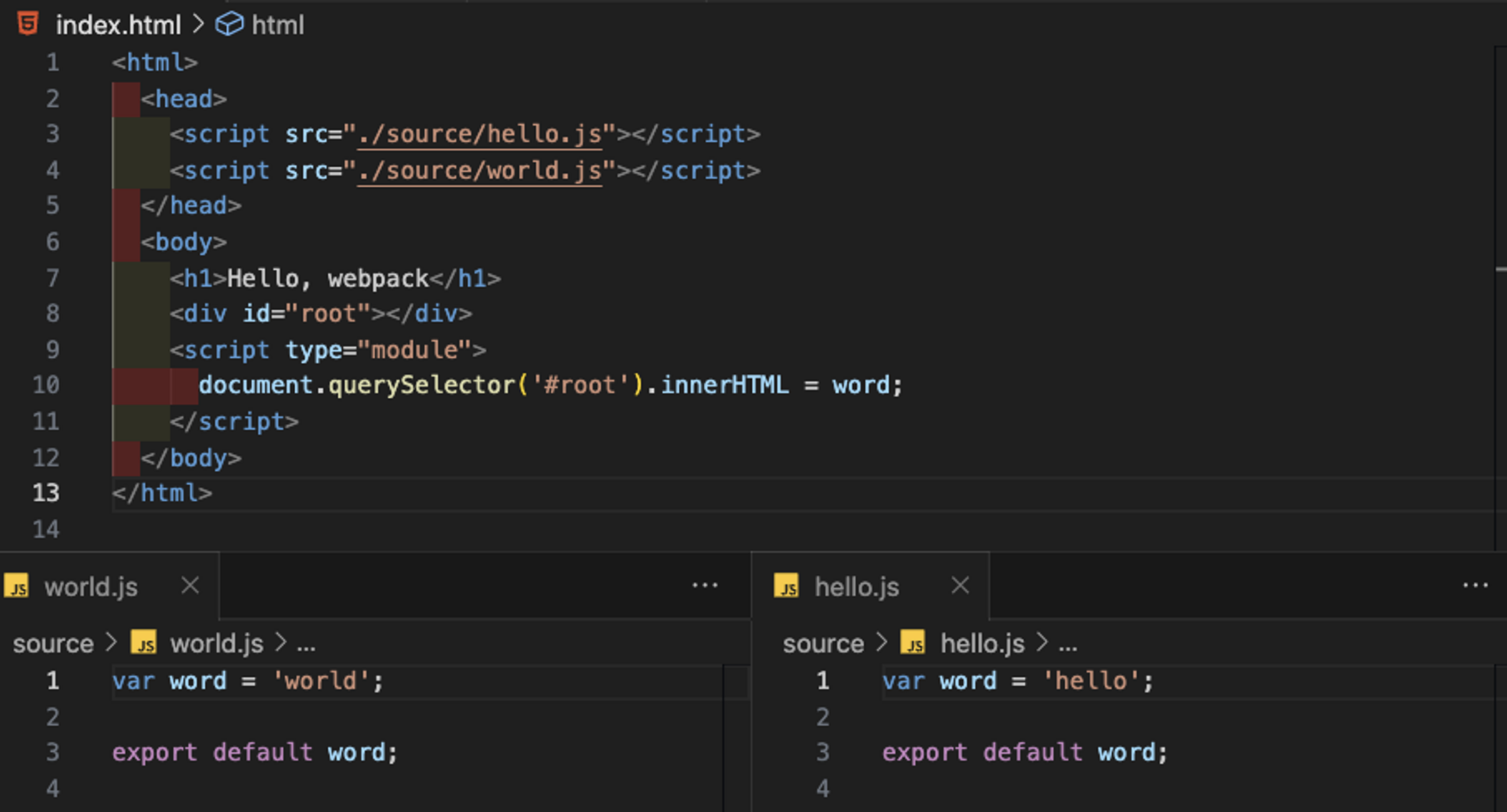The width and height of the screenshot is (1507, 812).
Task: Click the html symbol cube icon
Action: (x=229, y=25)
